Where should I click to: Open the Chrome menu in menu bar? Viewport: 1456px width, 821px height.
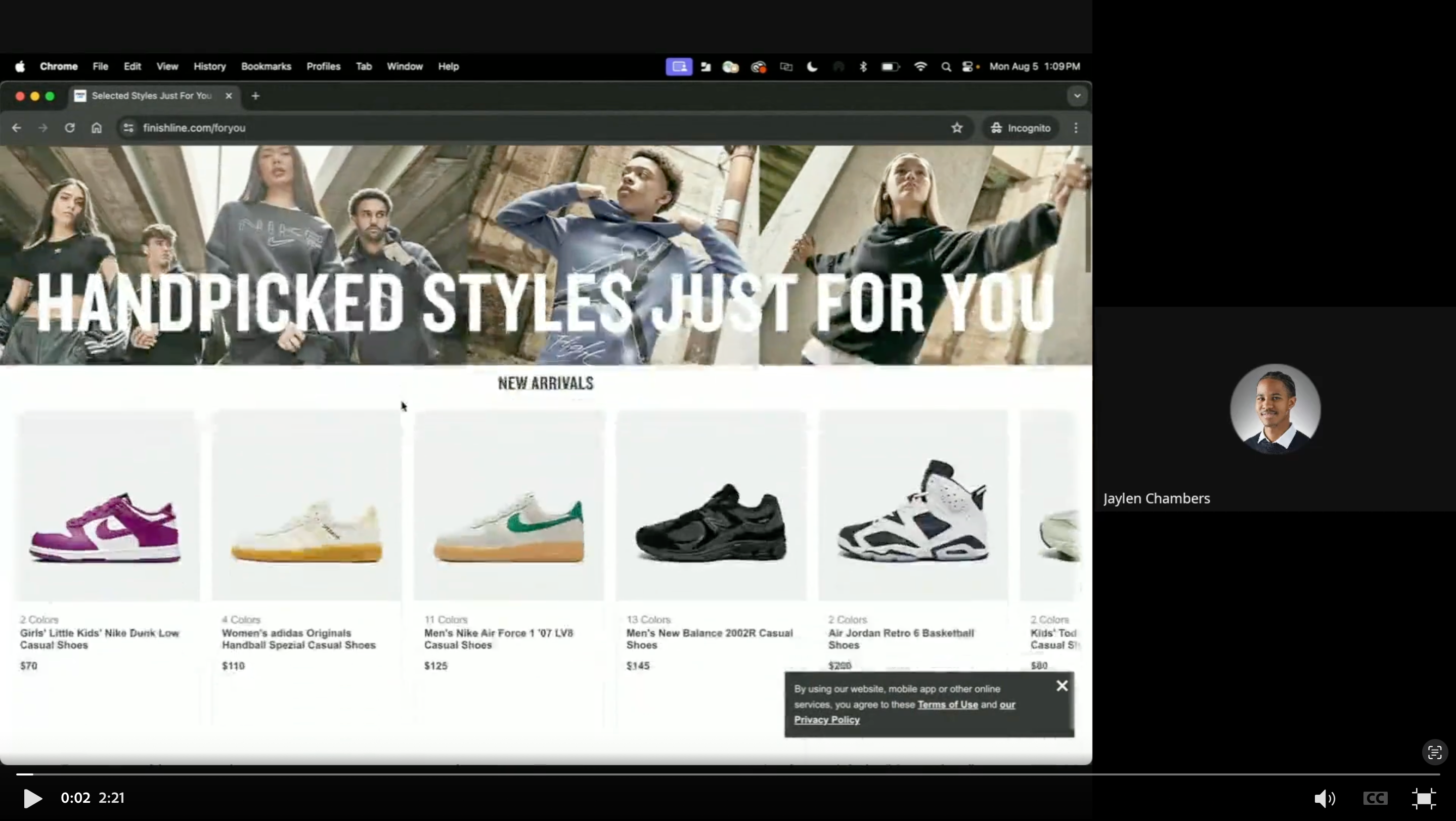click(59, 67)
